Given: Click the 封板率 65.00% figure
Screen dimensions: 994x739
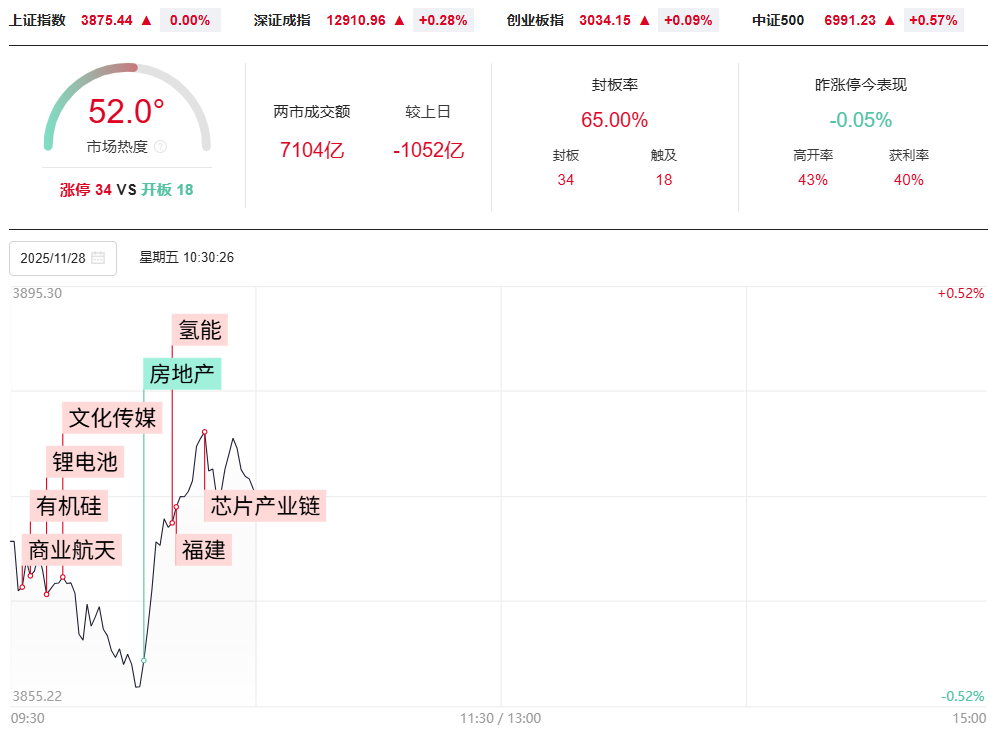Looking at the screenshot, I should coord(614,120).
